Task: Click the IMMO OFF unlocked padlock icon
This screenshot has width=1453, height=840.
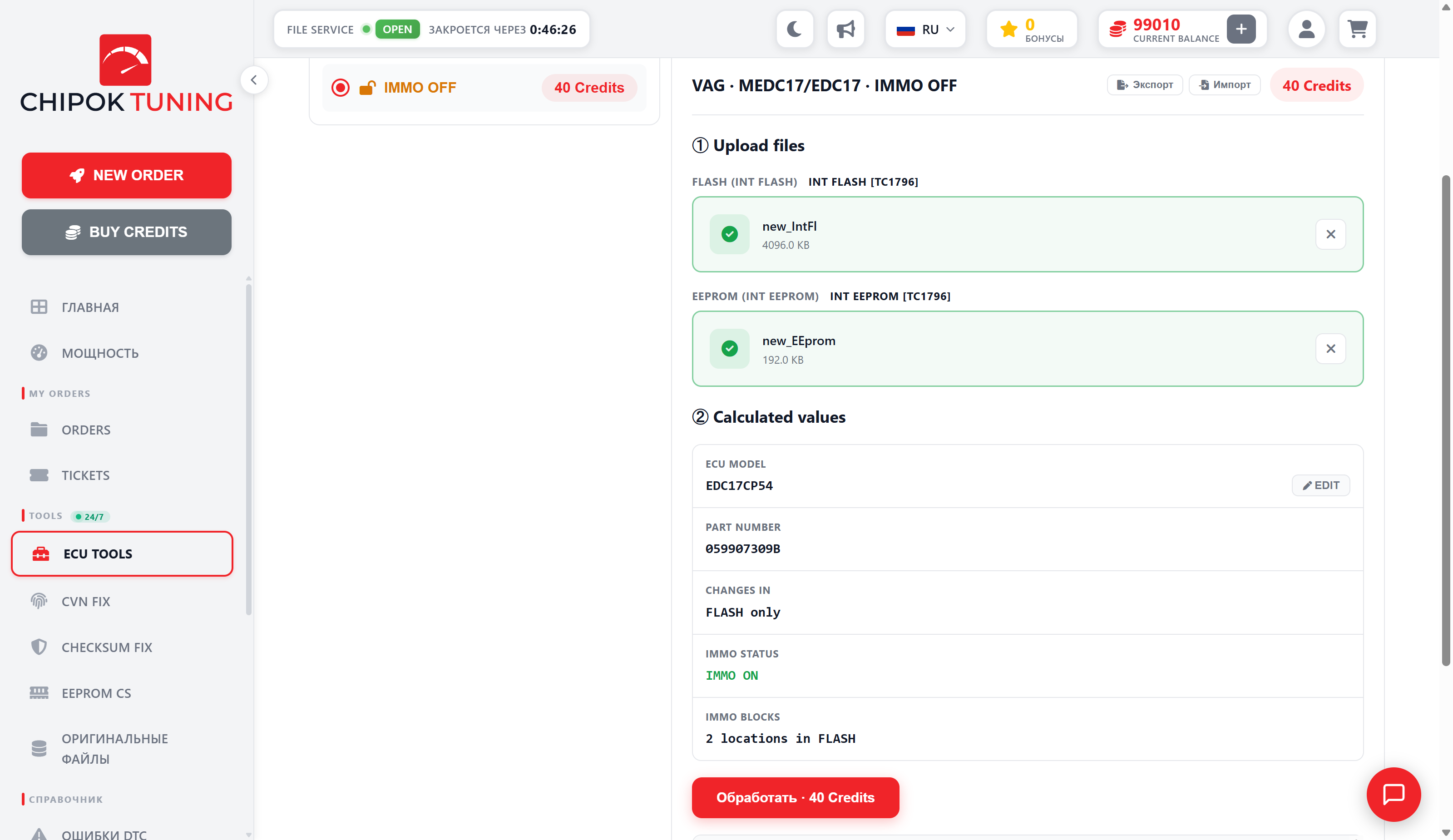Action: pyautogui.click(x=367, y=88)
